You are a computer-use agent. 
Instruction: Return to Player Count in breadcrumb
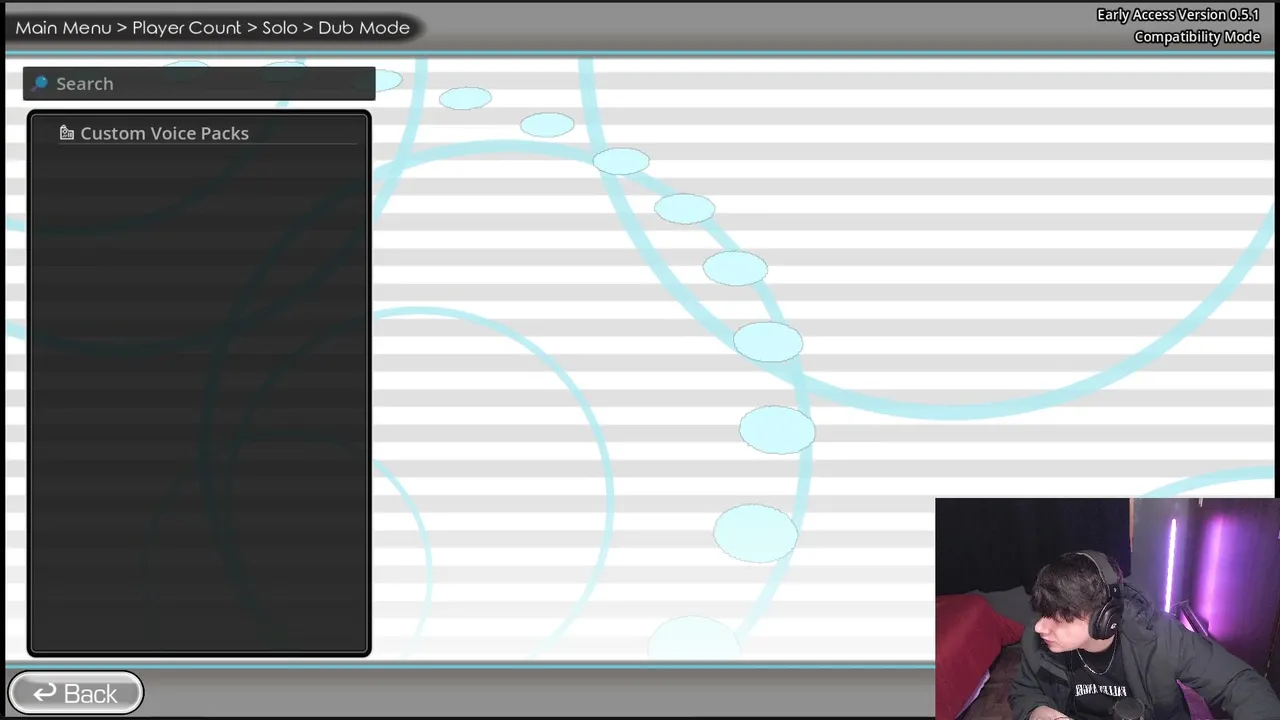pos(187,28)
